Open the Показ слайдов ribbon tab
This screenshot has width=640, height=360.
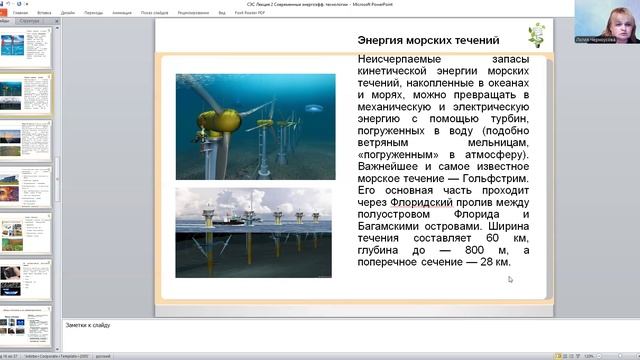(155, 13)
